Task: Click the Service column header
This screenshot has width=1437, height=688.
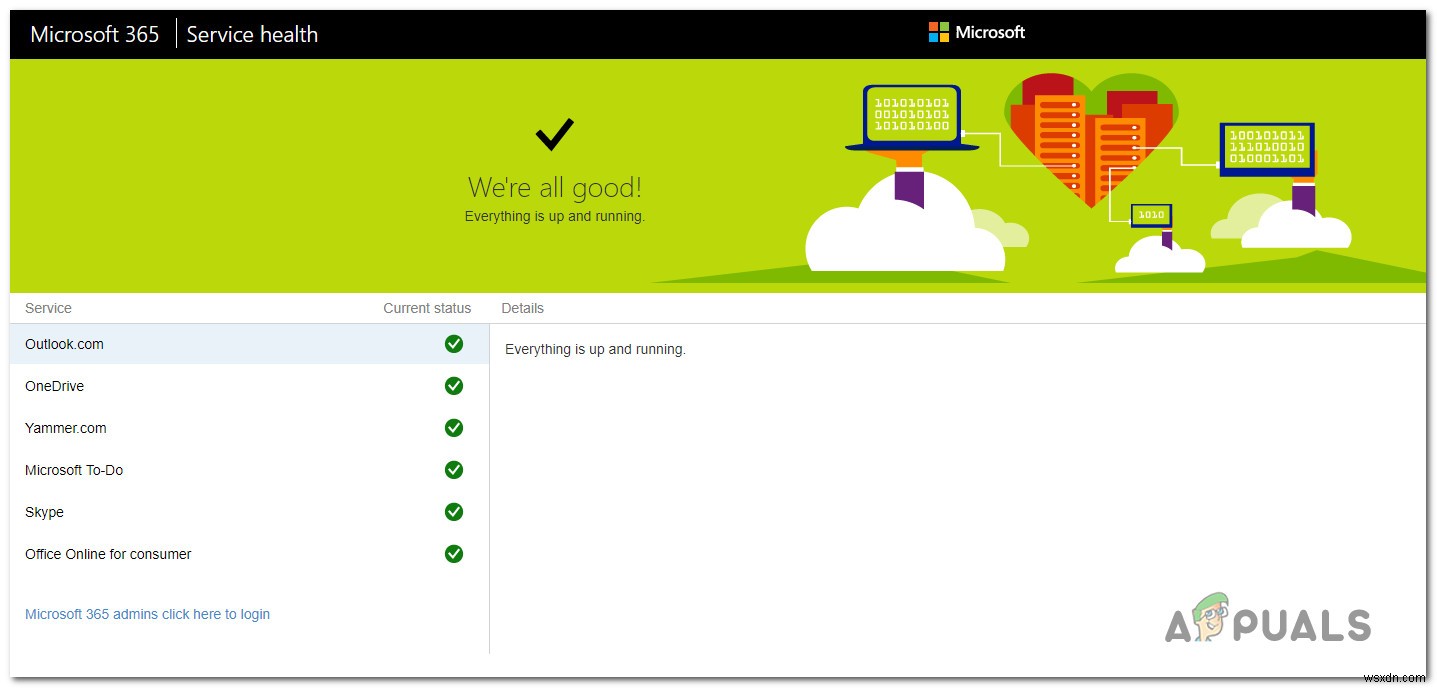Action: click(x=47, y=308)
